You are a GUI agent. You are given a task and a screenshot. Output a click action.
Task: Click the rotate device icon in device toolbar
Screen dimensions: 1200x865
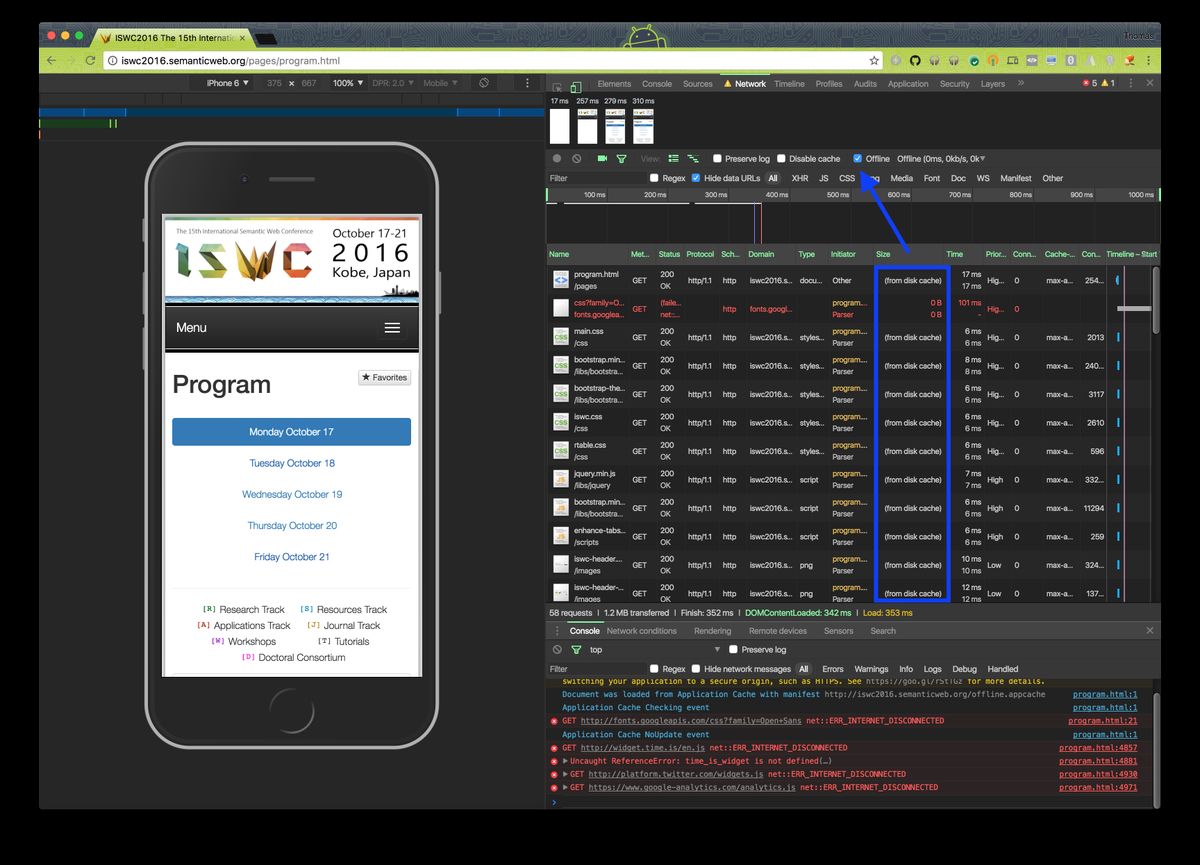pos(484,83)
